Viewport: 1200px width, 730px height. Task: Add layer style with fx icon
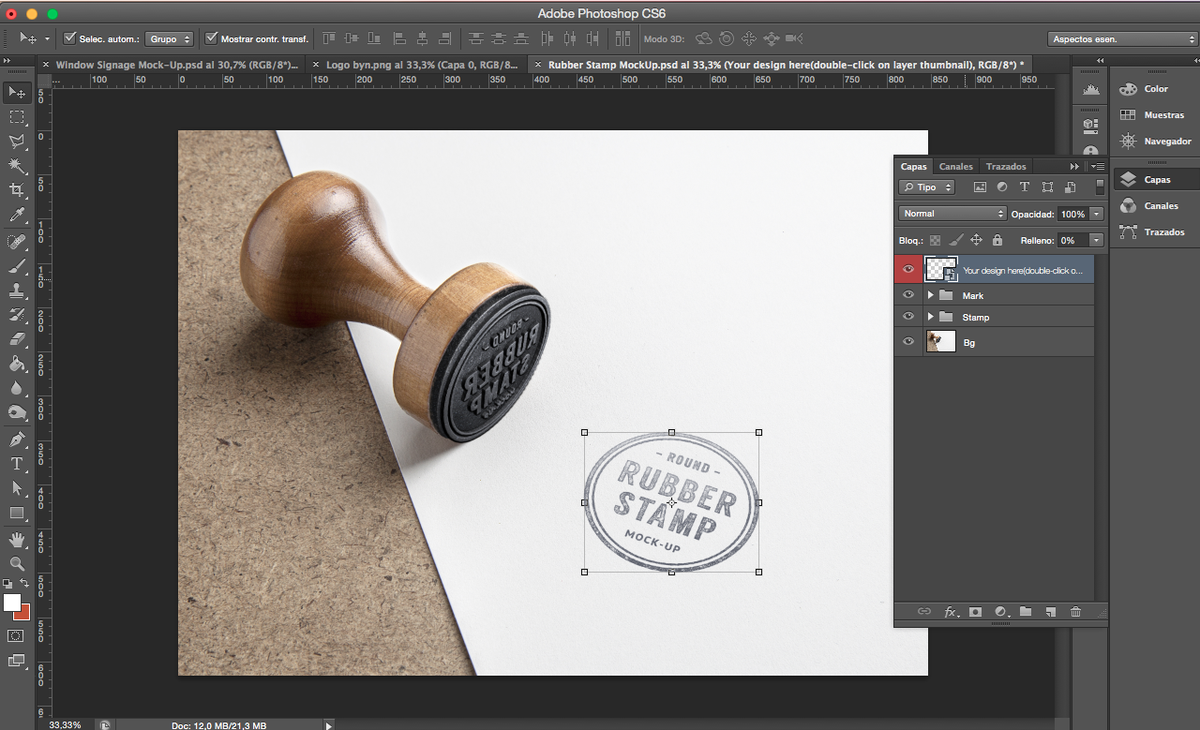click(x=950, y=611)
